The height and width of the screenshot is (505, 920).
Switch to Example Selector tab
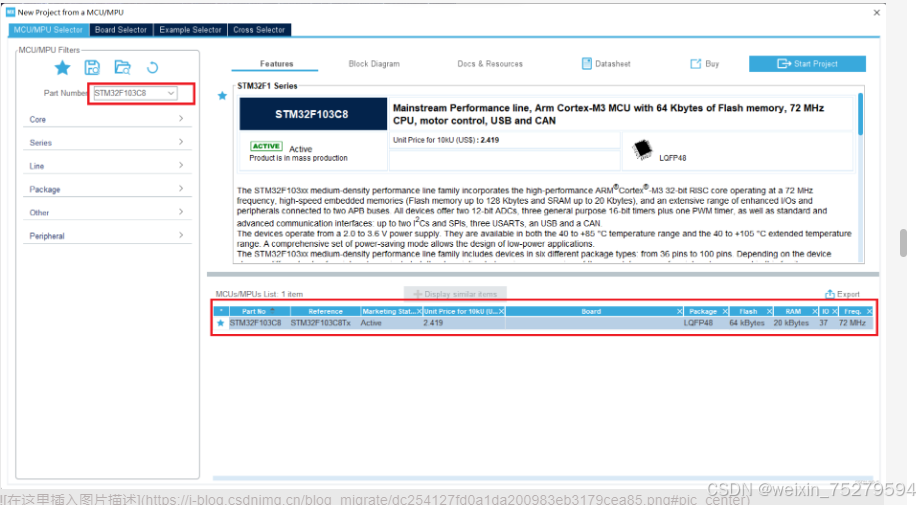[190, 29]
